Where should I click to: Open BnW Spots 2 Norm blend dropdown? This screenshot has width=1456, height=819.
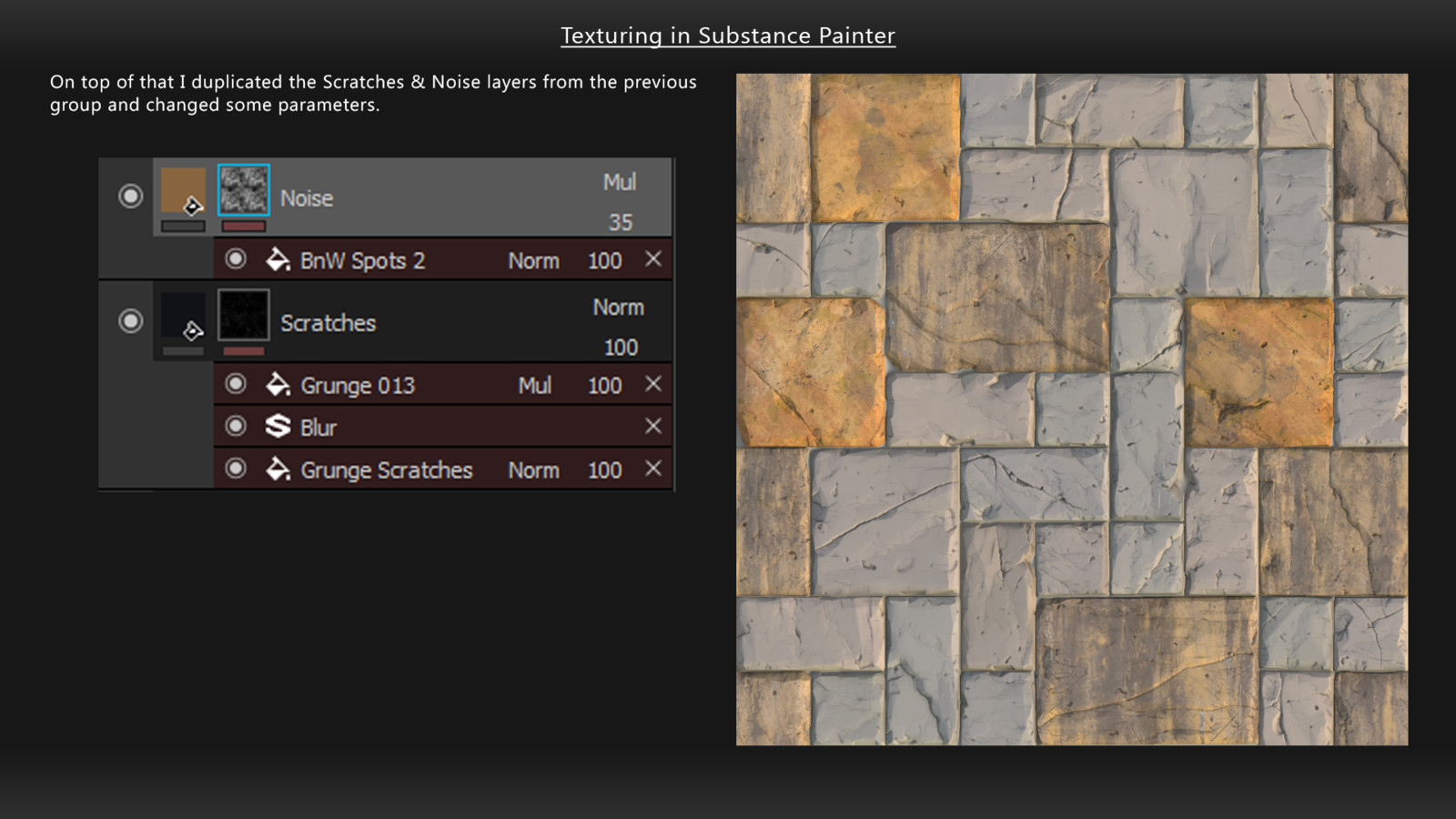tap(534, 261)
